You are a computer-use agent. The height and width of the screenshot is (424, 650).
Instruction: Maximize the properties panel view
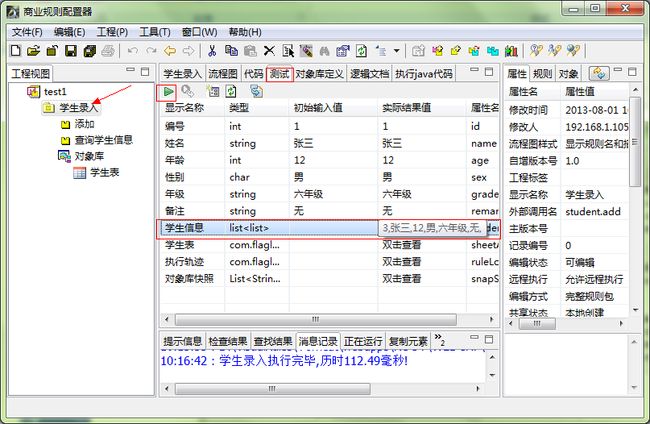coord(632,72)
